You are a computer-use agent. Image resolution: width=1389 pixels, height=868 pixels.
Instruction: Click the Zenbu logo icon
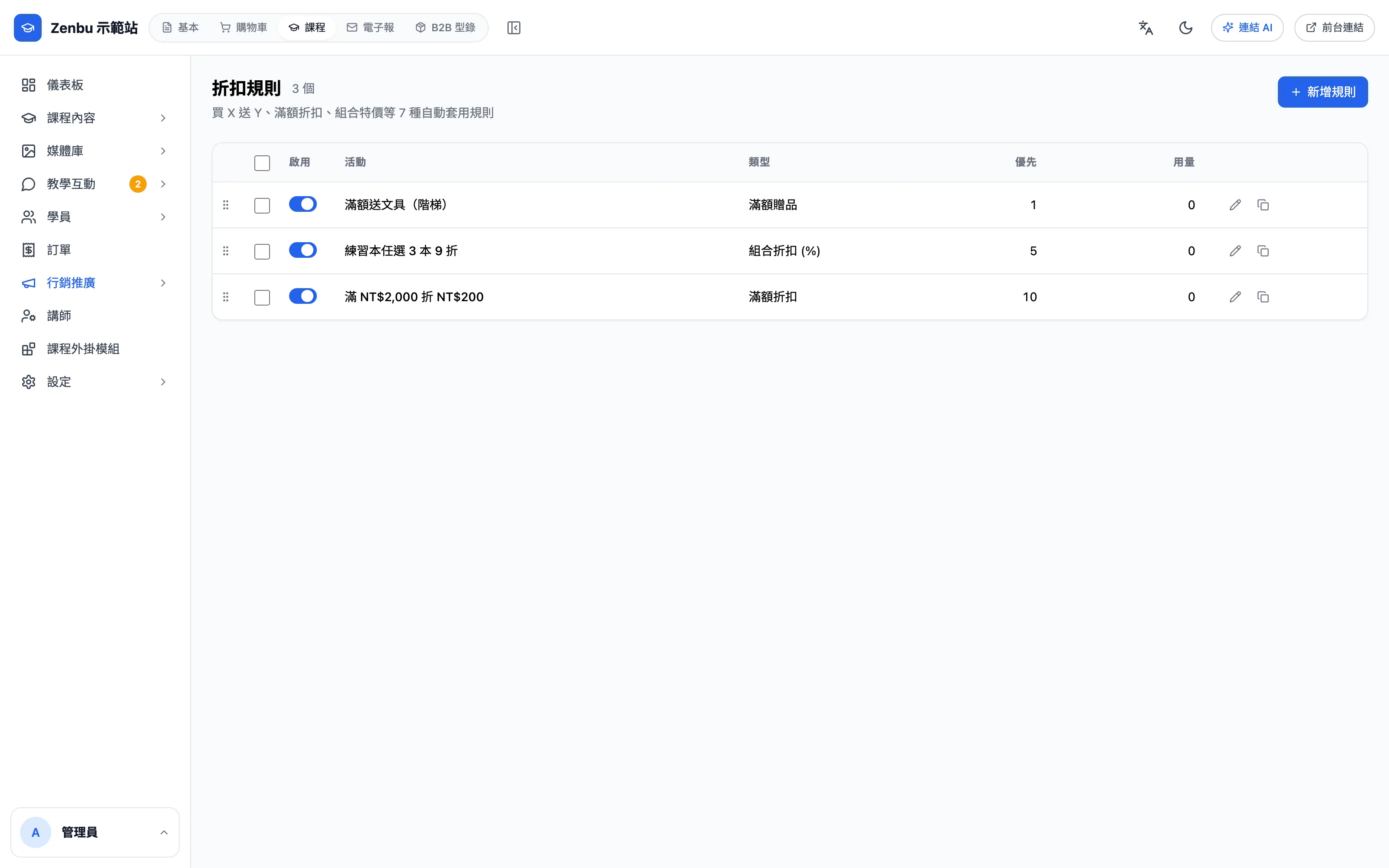pyautogui.click(x=27, y=27)
